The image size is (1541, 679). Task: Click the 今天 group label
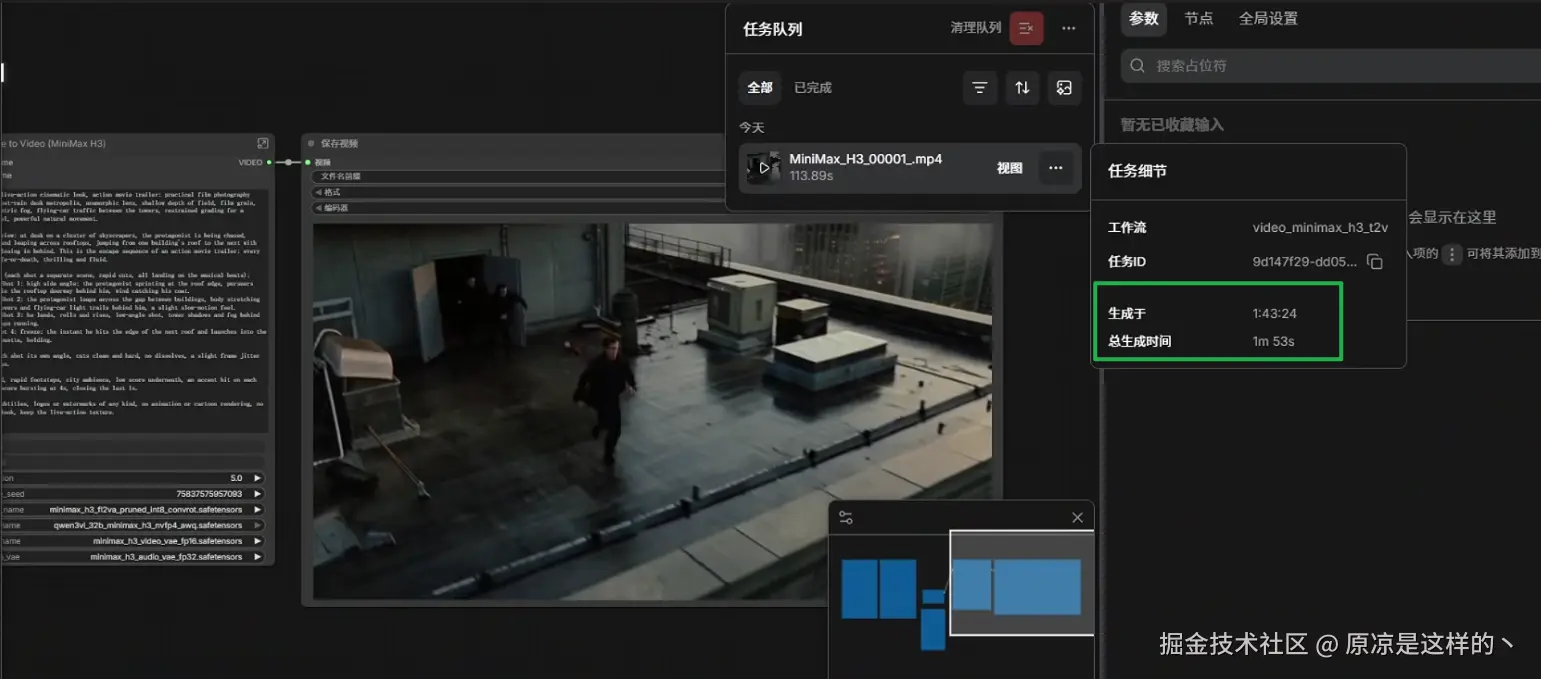coord(751,128)
